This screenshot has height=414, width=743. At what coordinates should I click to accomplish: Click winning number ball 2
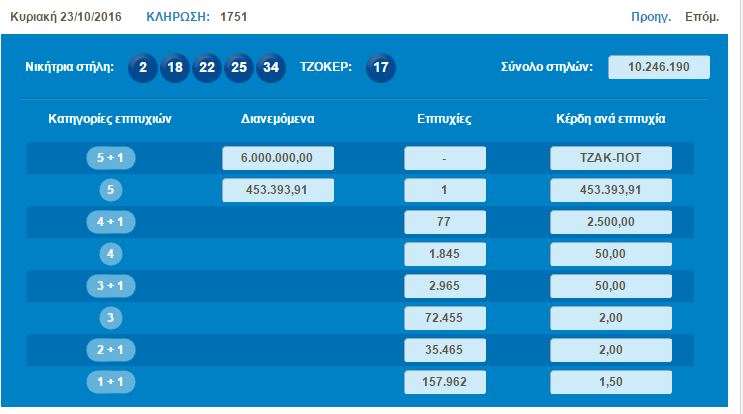point(145,68)
